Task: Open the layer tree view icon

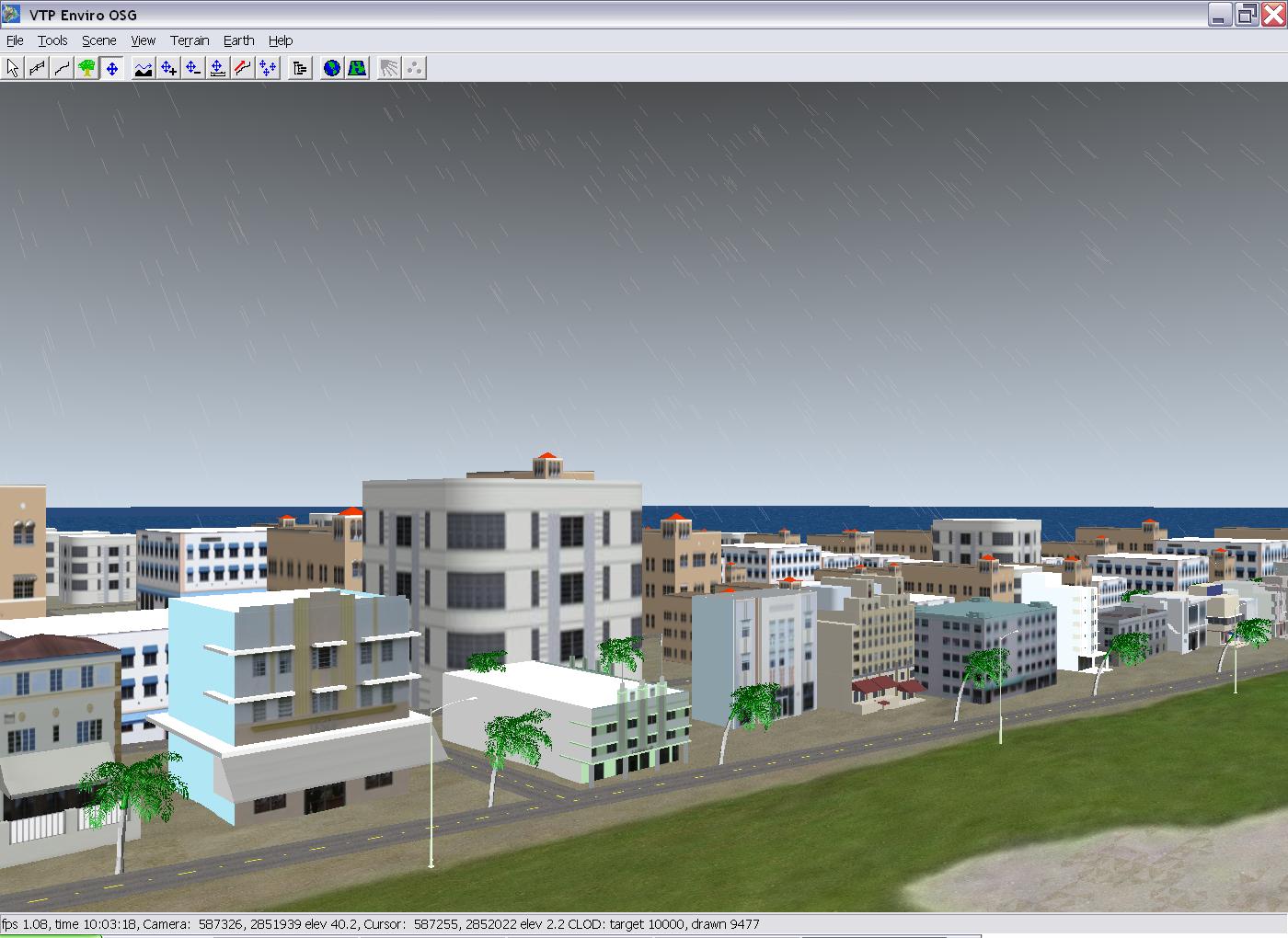Action: [299, 68]
